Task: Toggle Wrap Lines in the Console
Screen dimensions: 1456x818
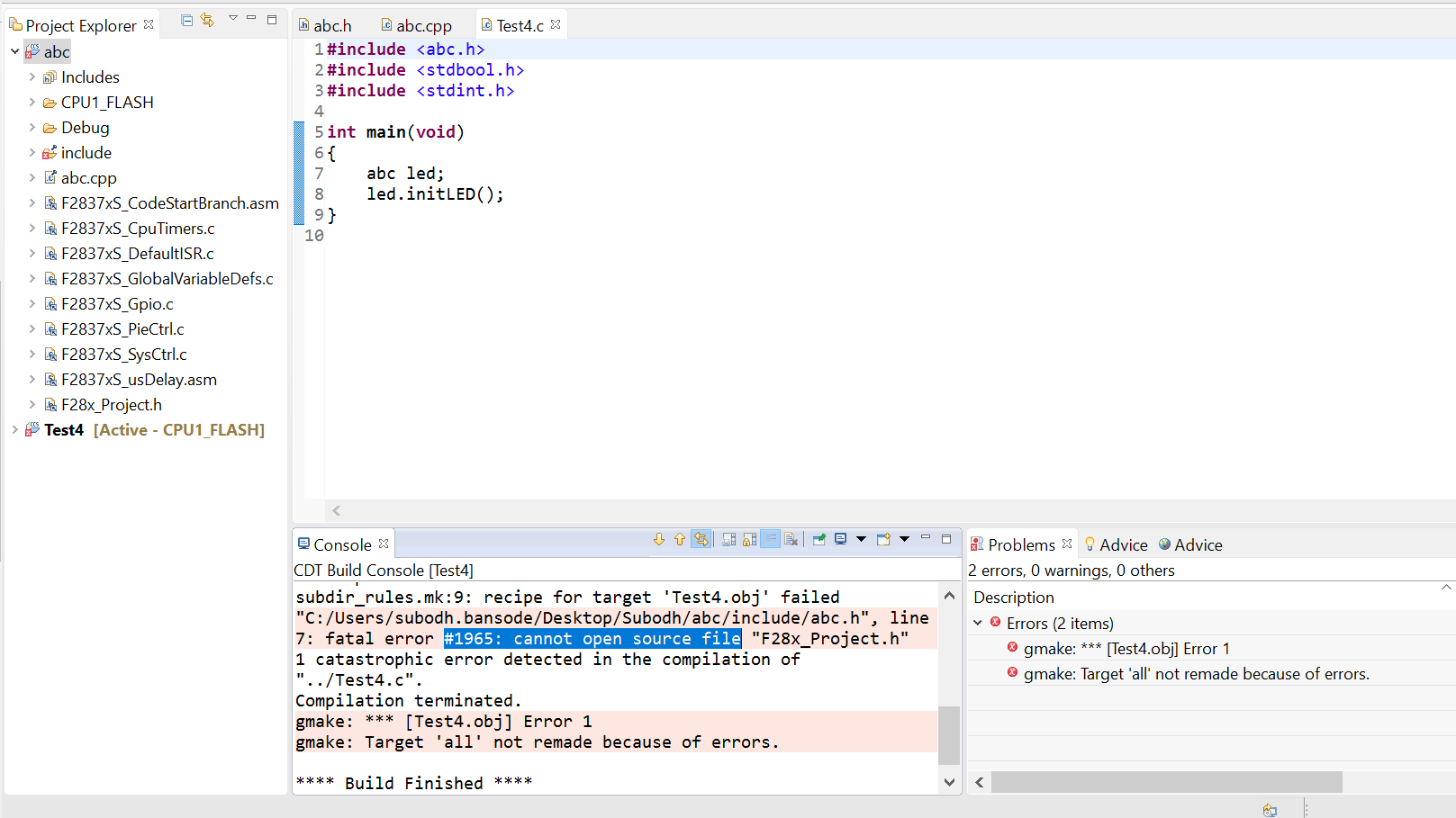Action: (x=771, y=539)
